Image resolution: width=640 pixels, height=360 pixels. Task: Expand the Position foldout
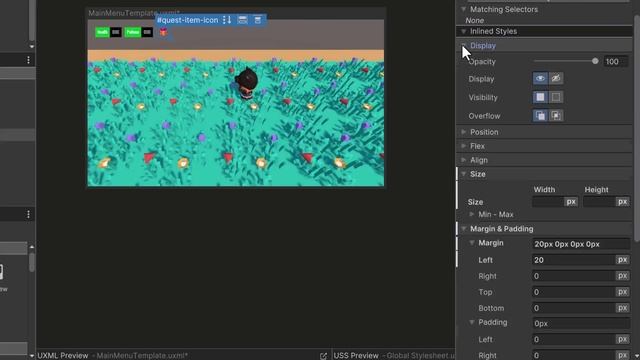click(x=464, y=132)
